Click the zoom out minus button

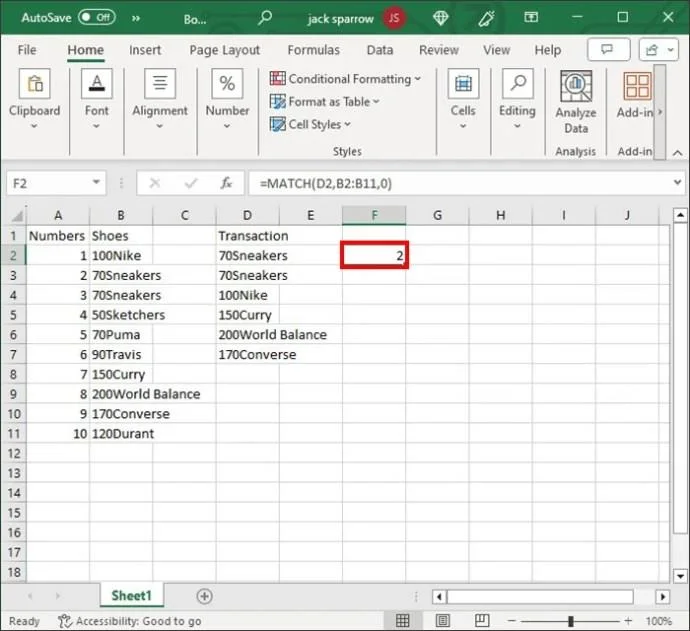(511, 621)
